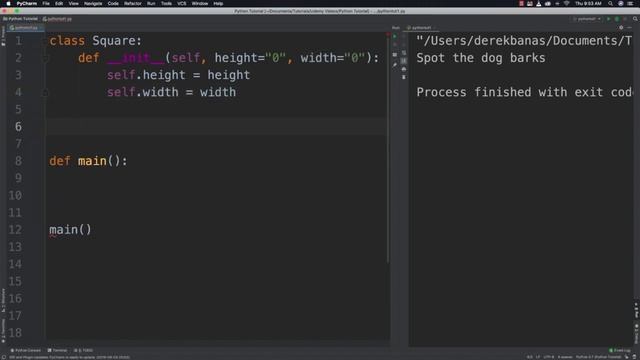Open the Run menu in menu bar
Screen dimensions: 640x360
(x=151, y=3)
